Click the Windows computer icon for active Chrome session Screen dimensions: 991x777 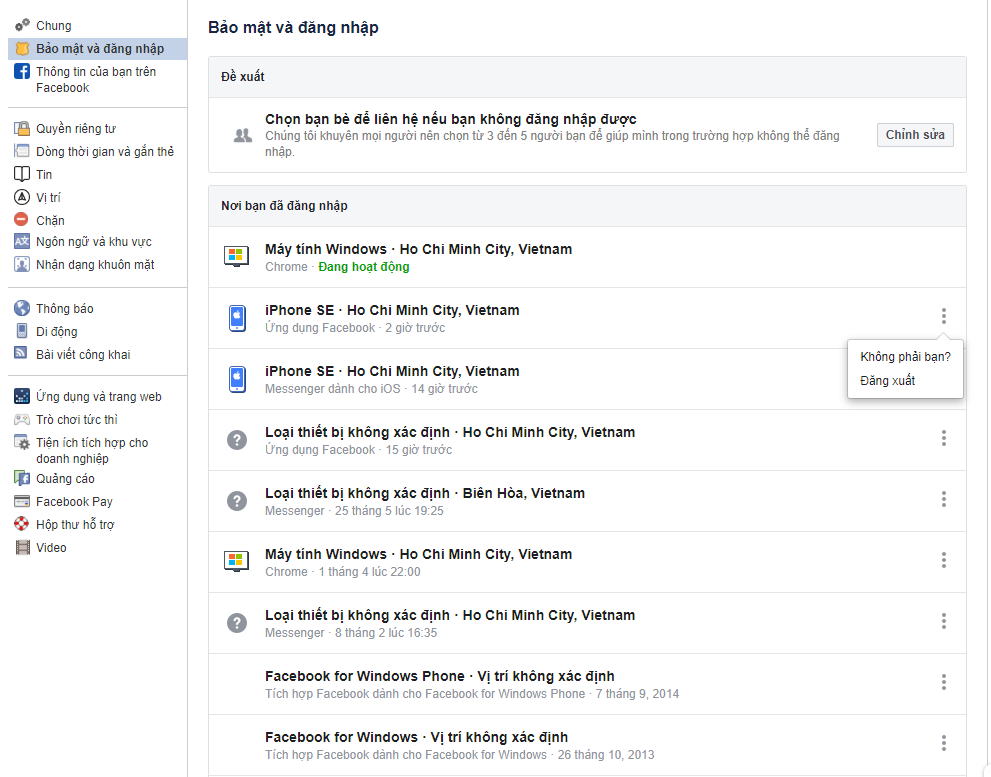236,257
